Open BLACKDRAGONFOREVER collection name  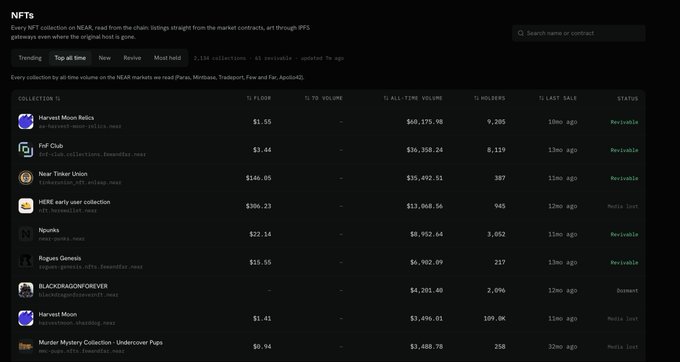pyautogui.click(x=73, y=286)
